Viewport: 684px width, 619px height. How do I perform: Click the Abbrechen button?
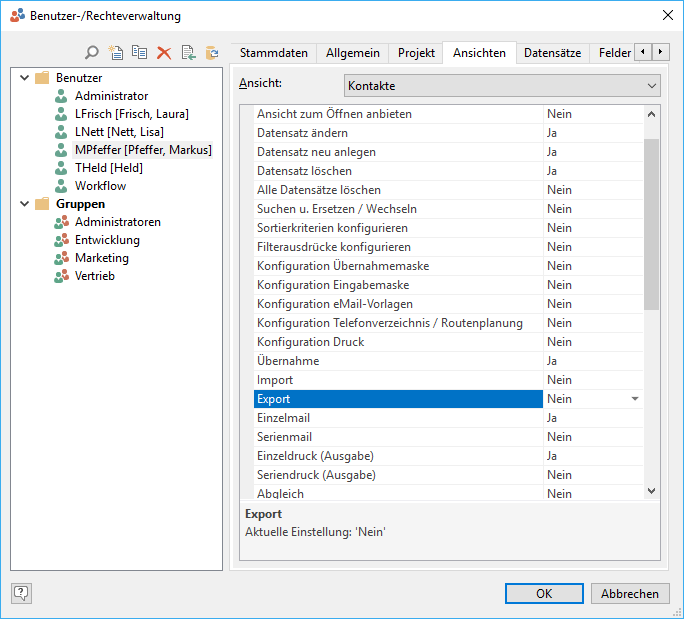[630, 593]
